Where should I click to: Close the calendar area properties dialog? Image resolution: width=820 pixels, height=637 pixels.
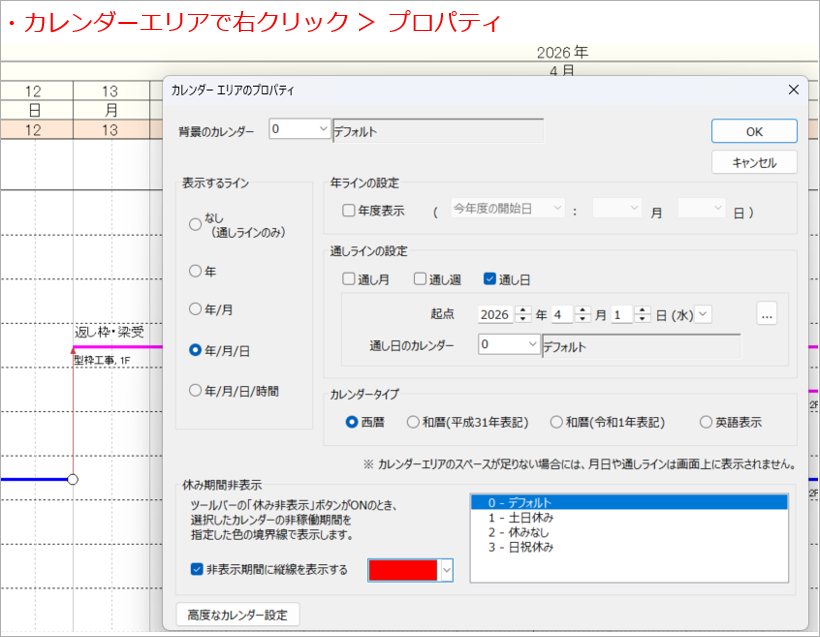(793, 90)
